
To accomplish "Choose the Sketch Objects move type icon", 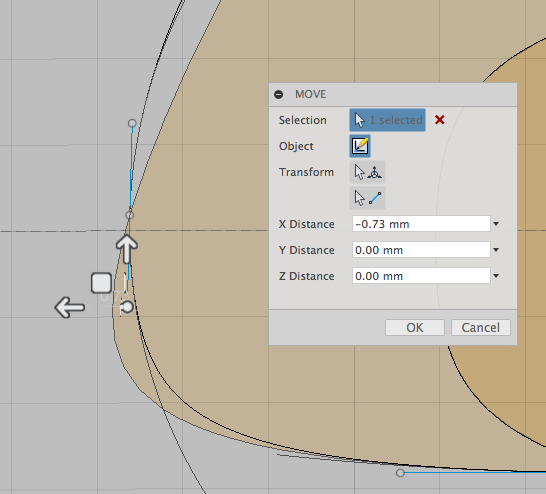I will click(x=360, y=146).
